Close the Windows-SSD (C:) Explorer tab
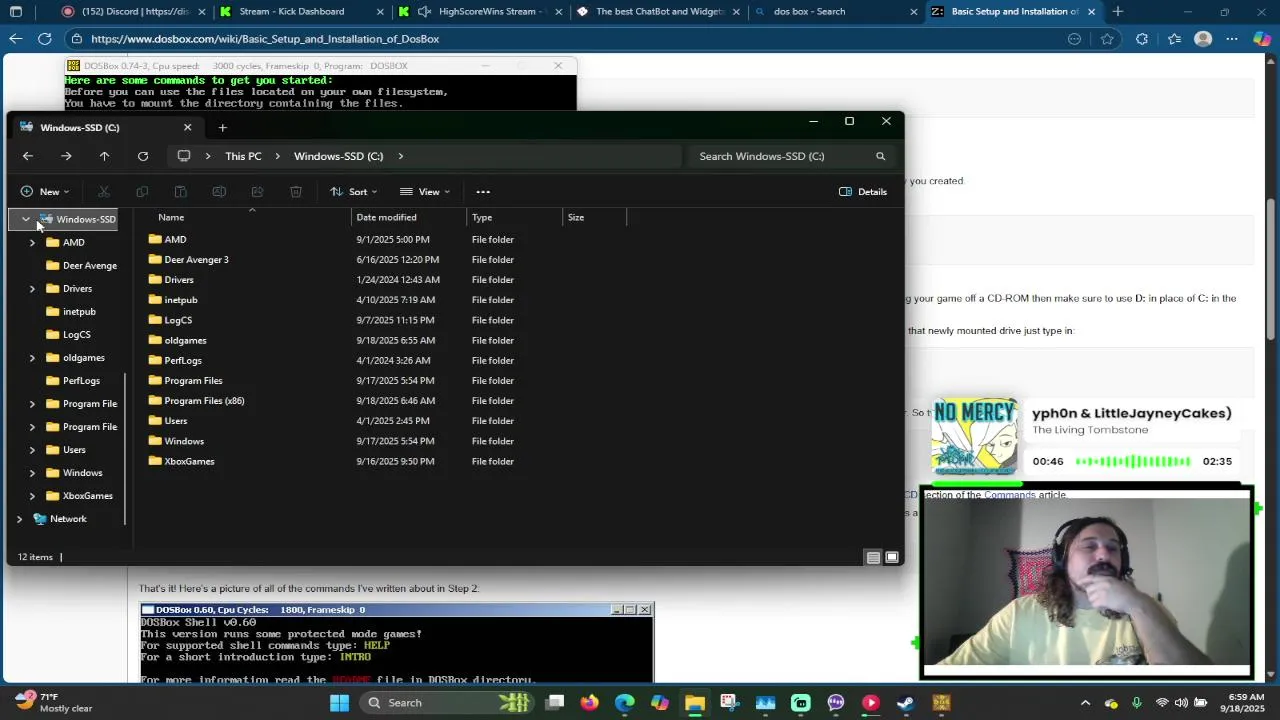The width and height of the screenshot is (1280, 720). [187, 127]
